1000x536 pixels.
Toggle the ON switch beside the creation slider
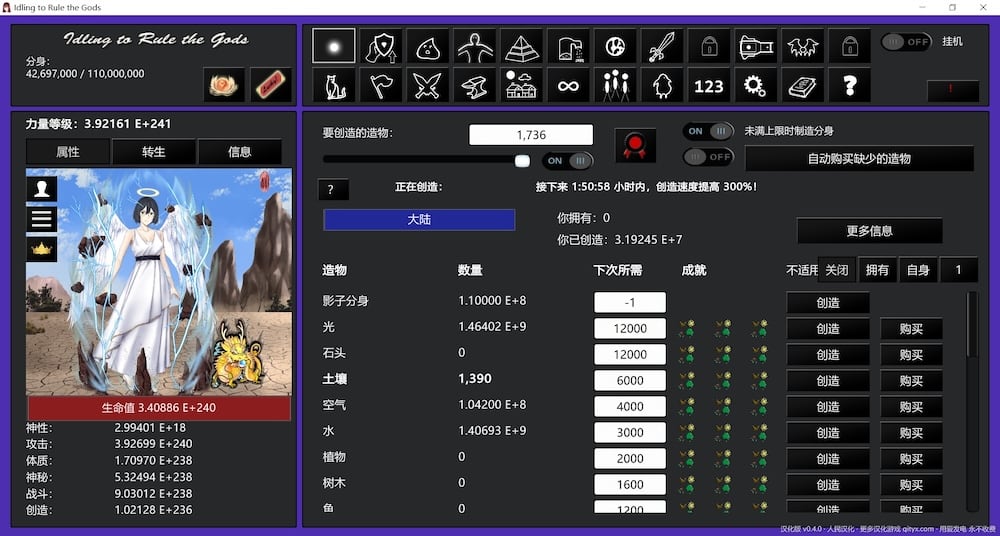click(x=568, y=161)
